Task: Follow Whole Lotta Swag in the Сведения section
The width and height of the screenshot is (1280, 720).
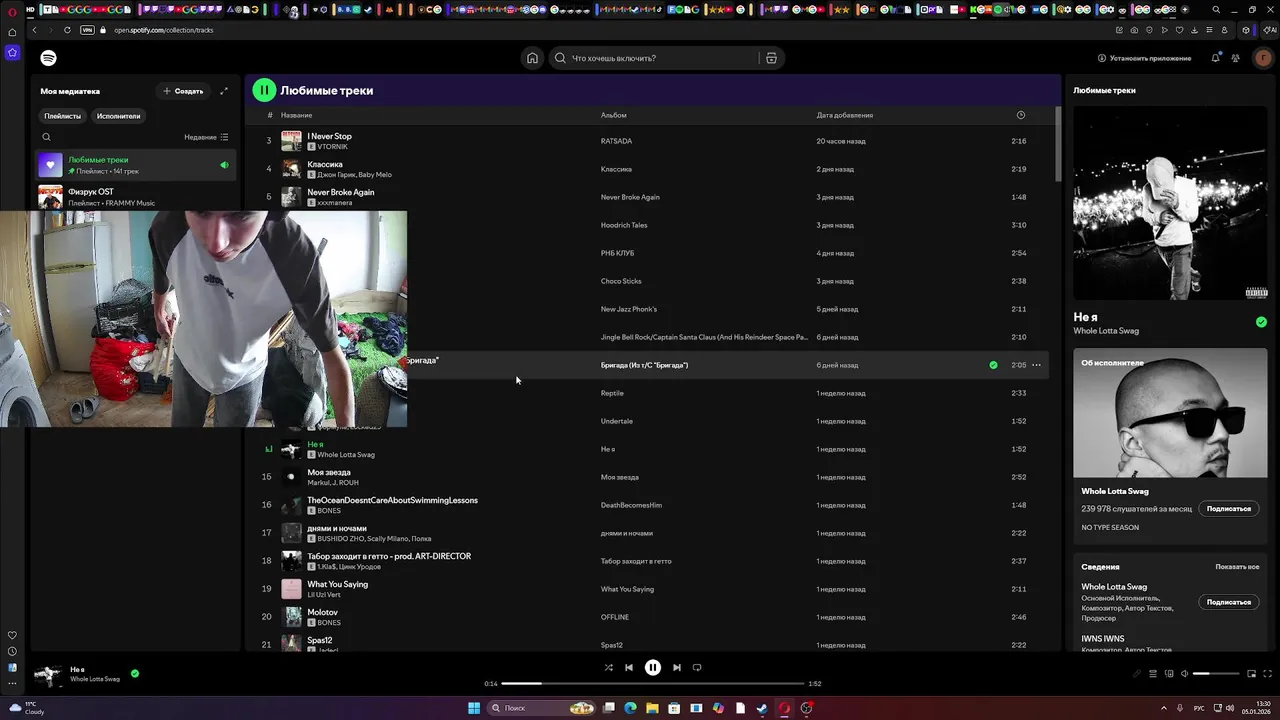Action: click(1228, 602)
